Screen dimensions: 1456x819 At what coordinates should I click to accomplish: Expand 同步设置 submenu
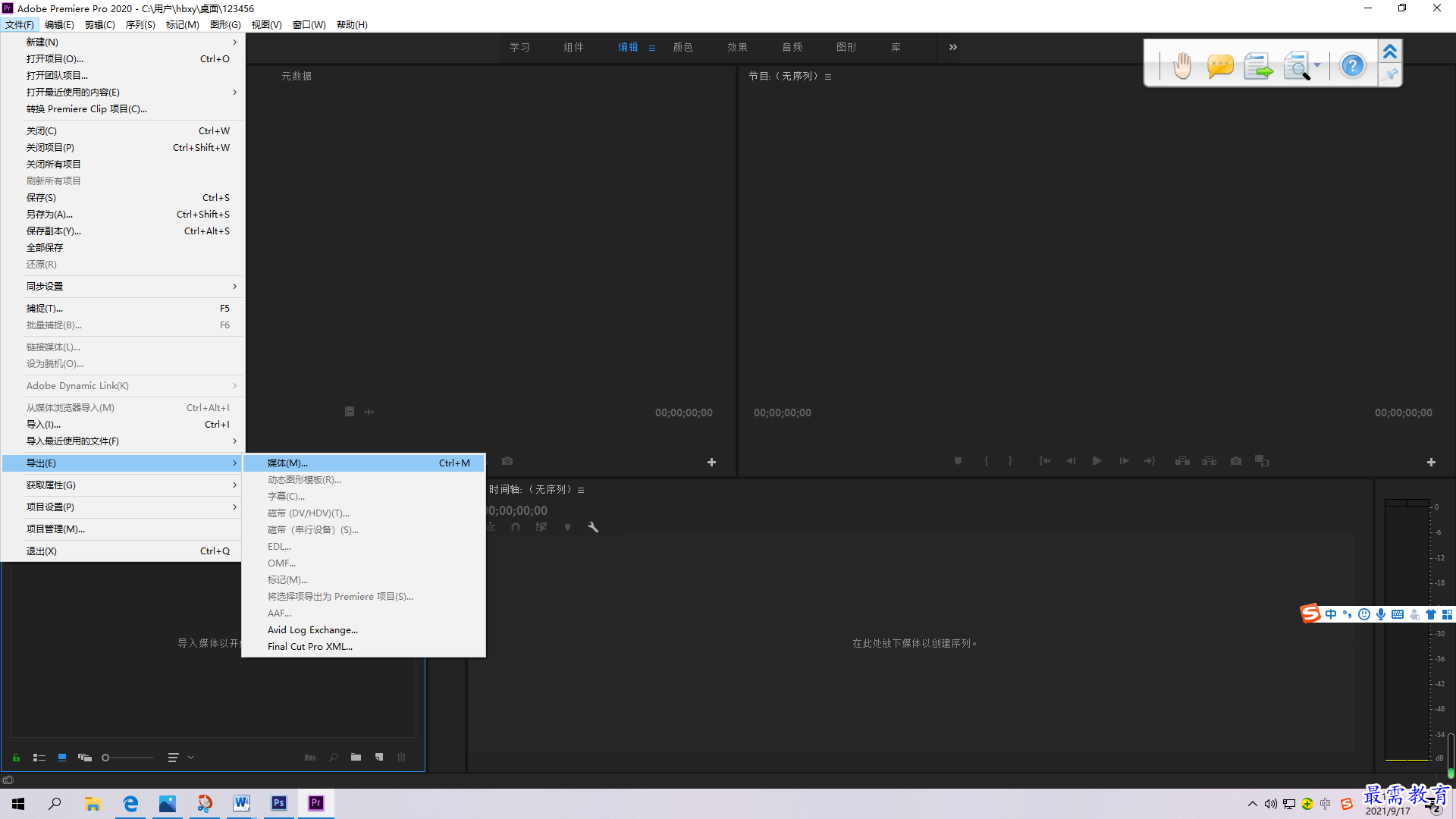(x=123, y=286)
